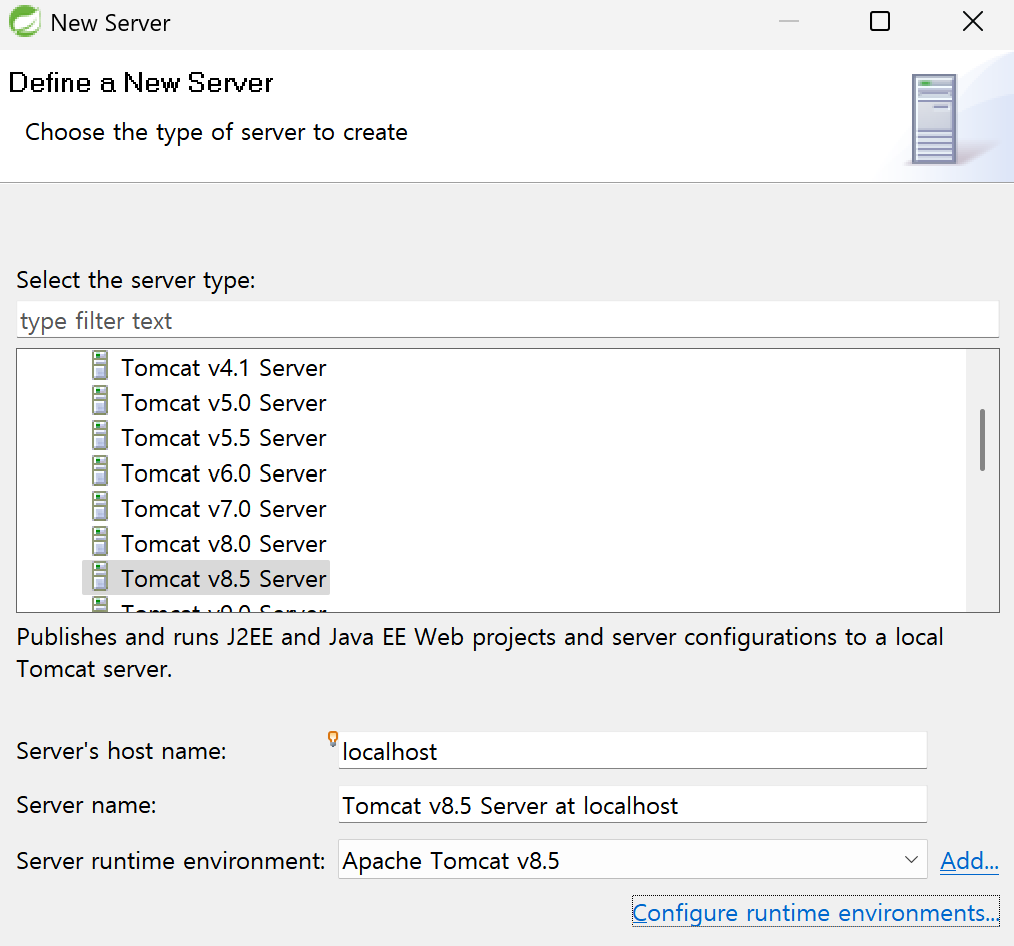Click the server list vertical scrollbar thumb

982,440
